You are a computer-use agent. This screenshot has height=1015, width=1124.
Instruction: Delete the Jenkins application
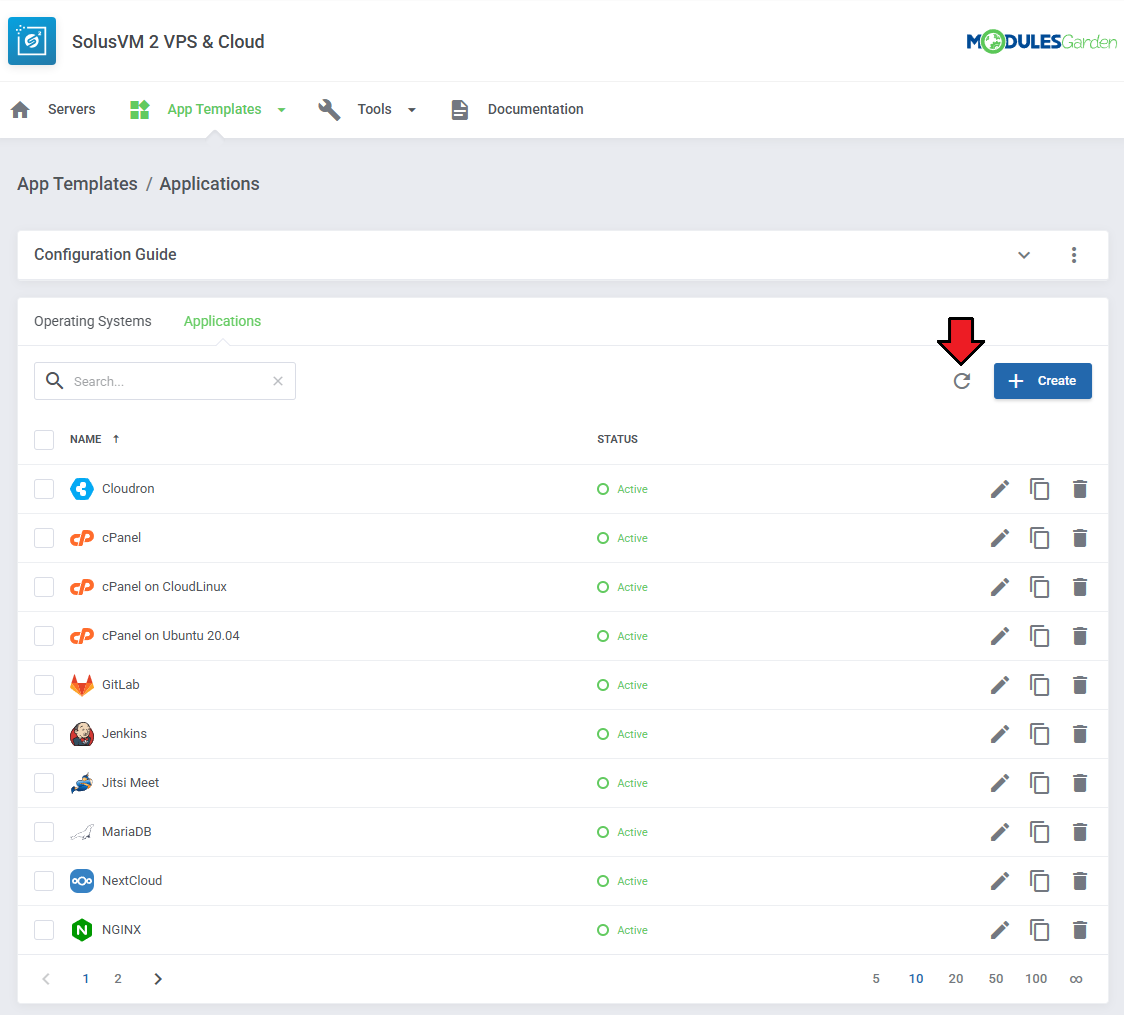click(1080, 734)
